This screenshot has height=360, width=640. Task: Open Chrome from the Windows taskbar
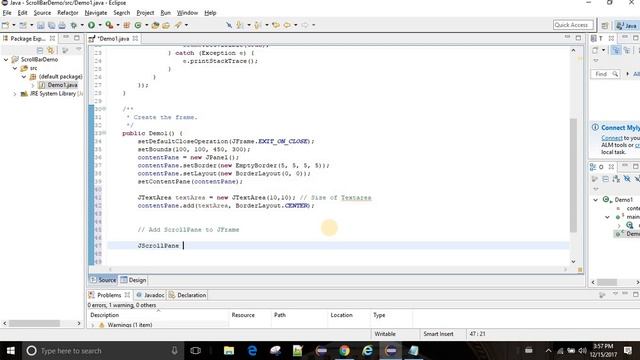tap(344, 351)
